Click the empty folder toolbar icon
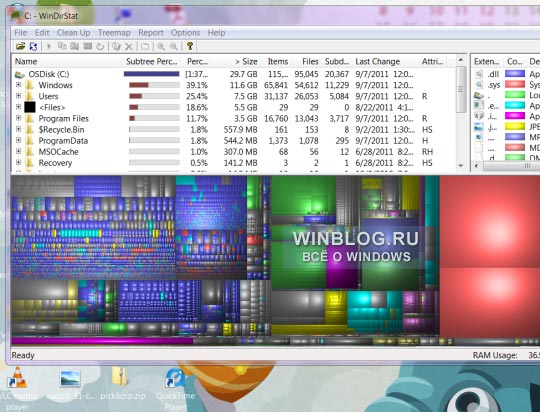540x412 pixels. [145, 46]
